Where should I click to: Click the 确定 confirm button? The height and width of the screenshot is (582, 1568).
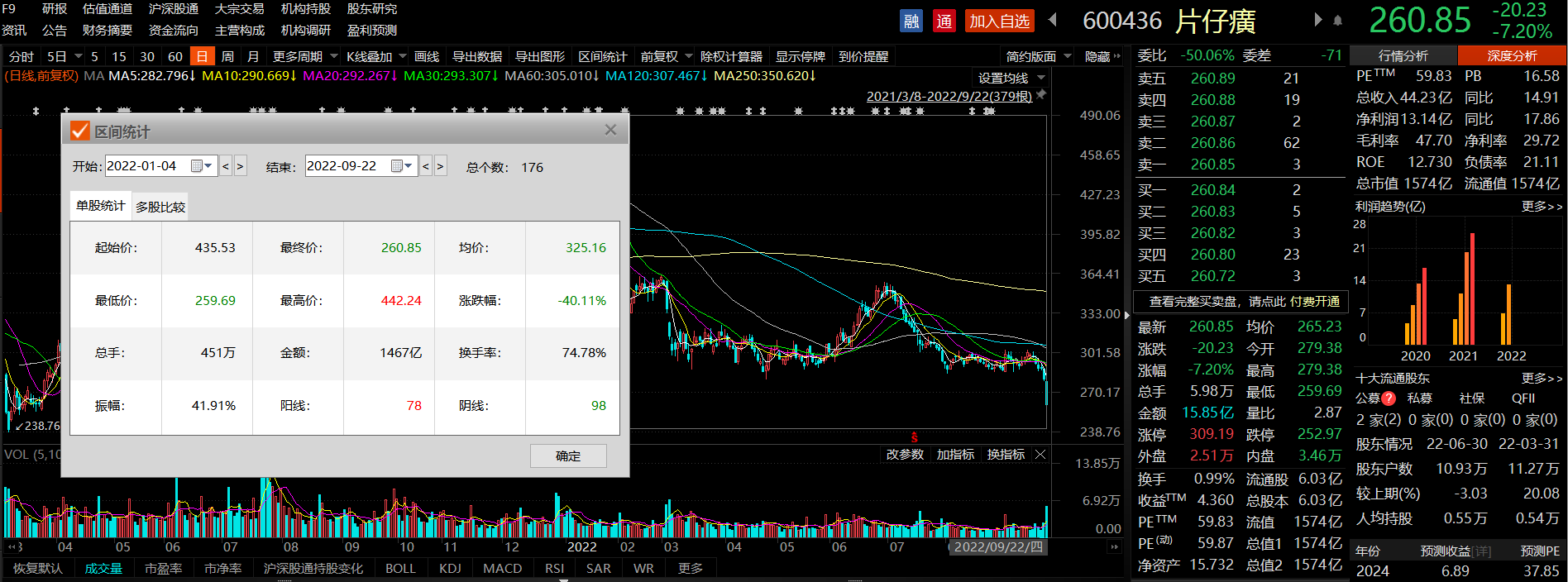[568, 456]
